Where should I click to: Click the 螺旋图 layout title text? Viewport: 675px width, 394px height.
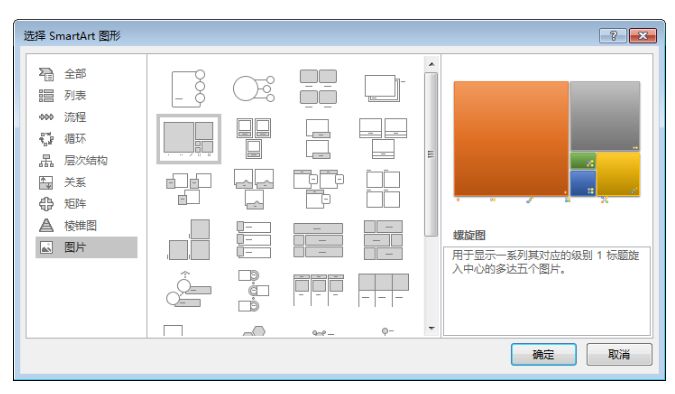pos(469,235)
